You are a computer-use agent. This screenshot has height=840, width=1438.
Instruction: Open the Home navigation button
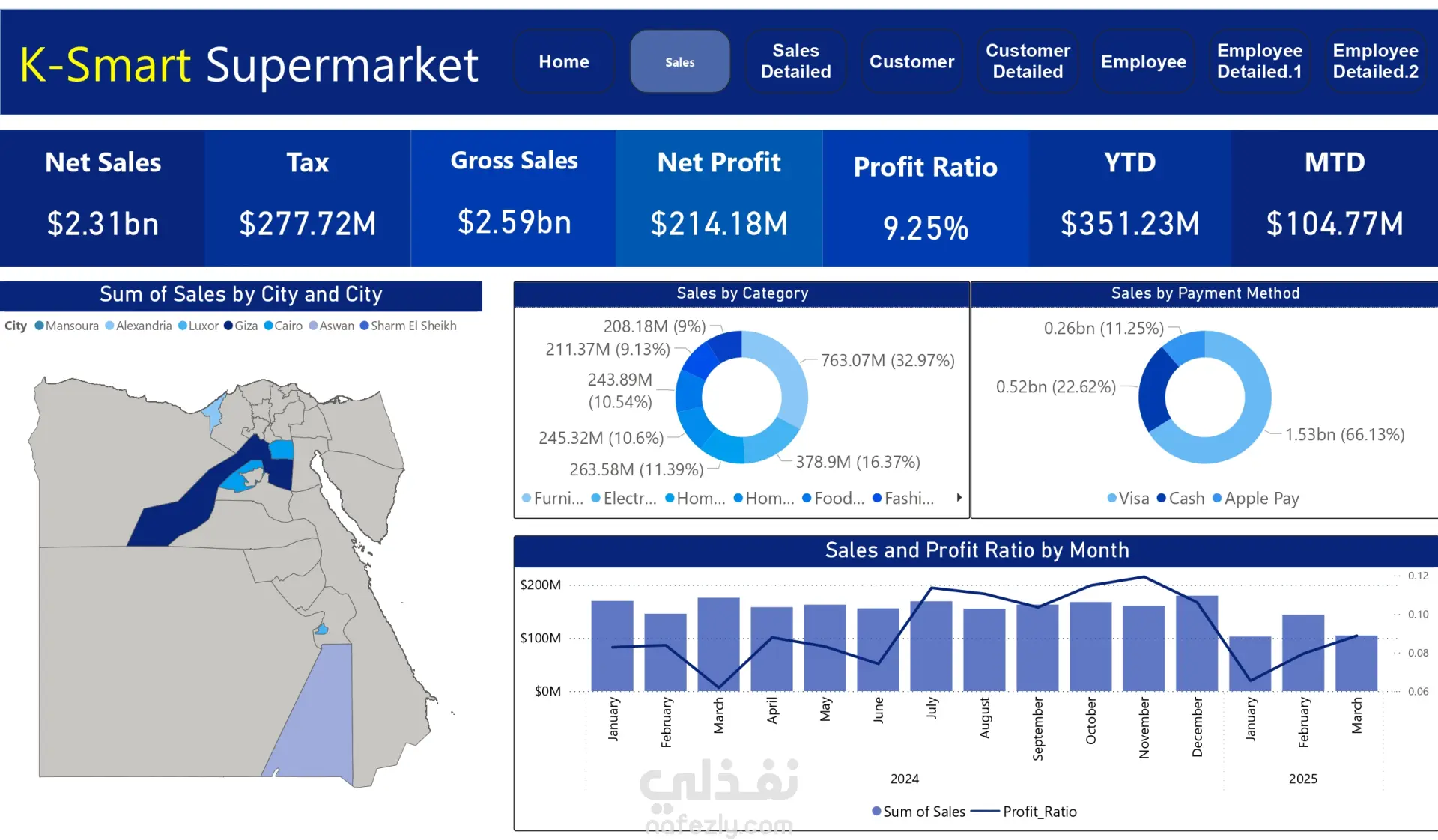[x=563, y=62]
